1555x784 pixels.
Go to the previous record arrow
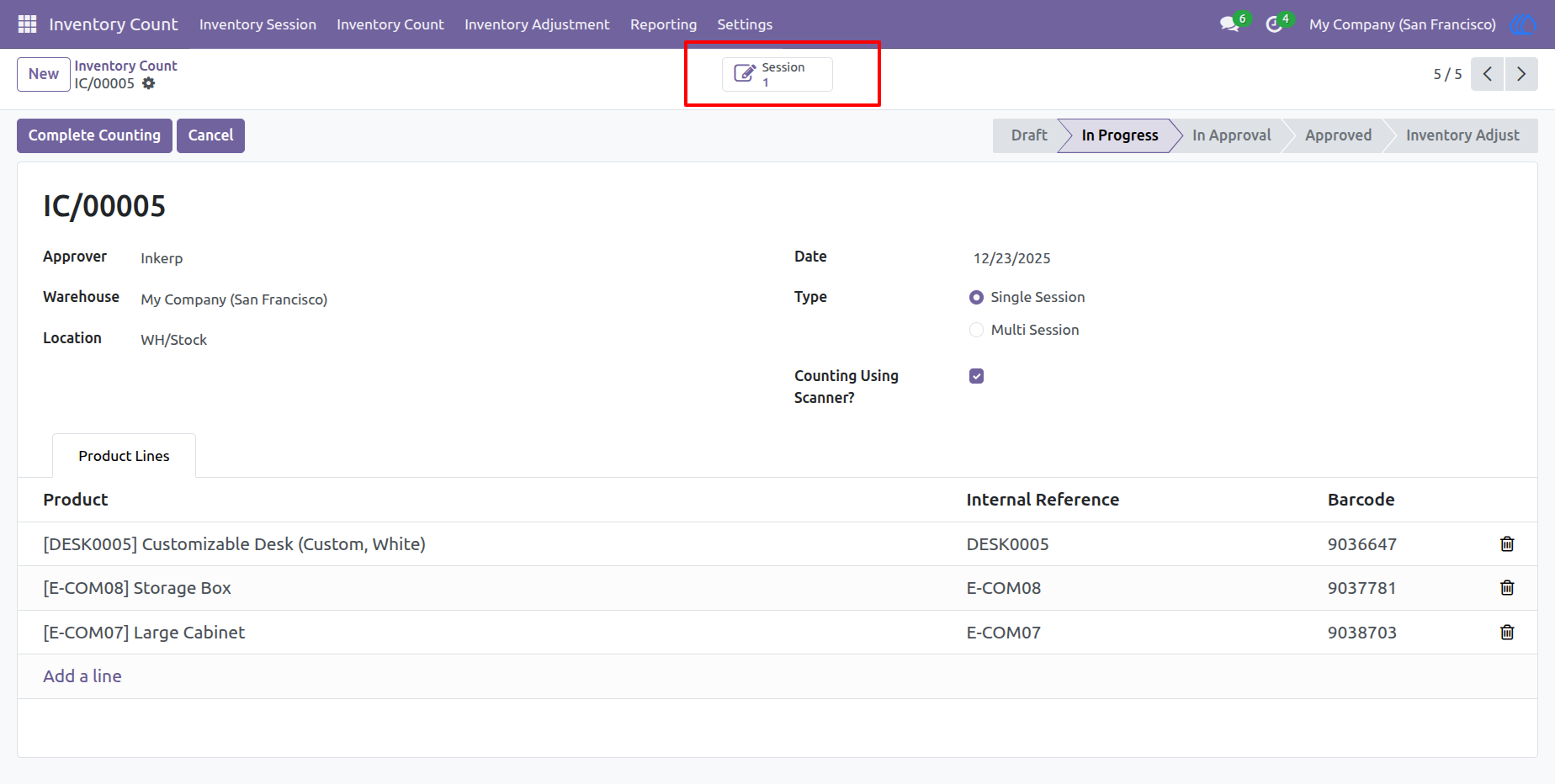[1488, 74]
